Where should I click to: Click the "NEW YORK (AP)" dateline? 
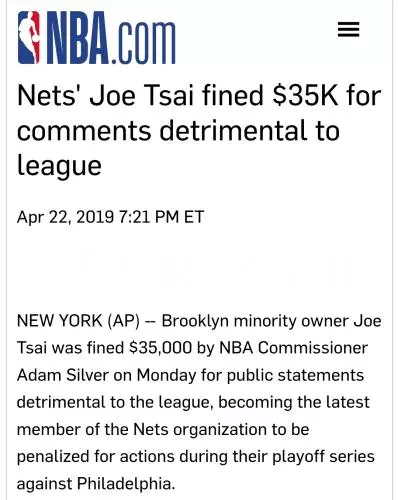click(78, 321)
